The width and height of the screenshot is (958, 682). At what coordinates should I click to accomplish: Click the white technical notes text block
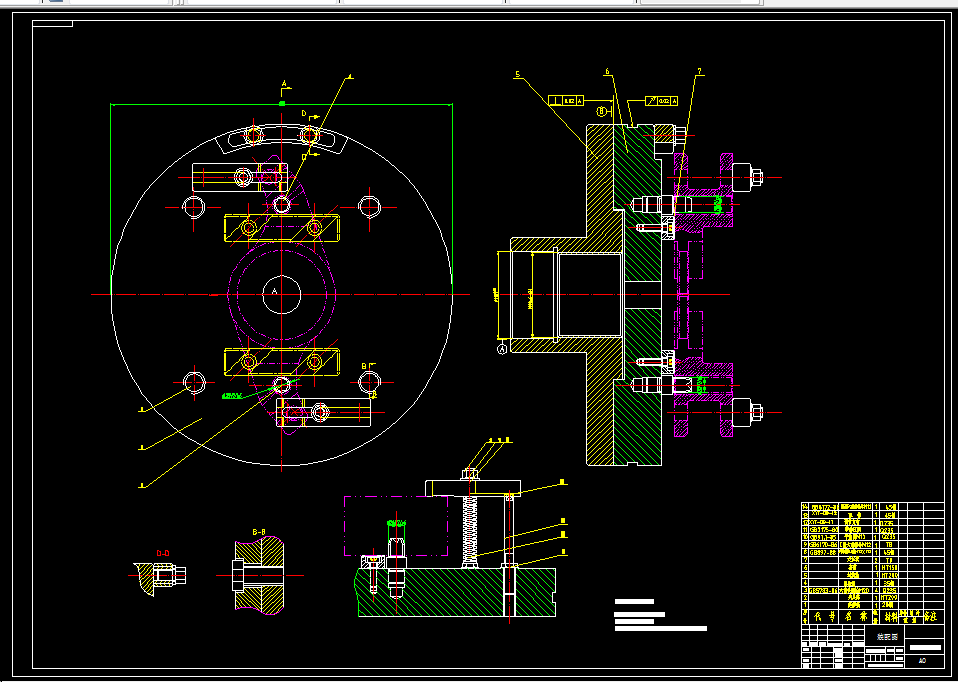660,615
